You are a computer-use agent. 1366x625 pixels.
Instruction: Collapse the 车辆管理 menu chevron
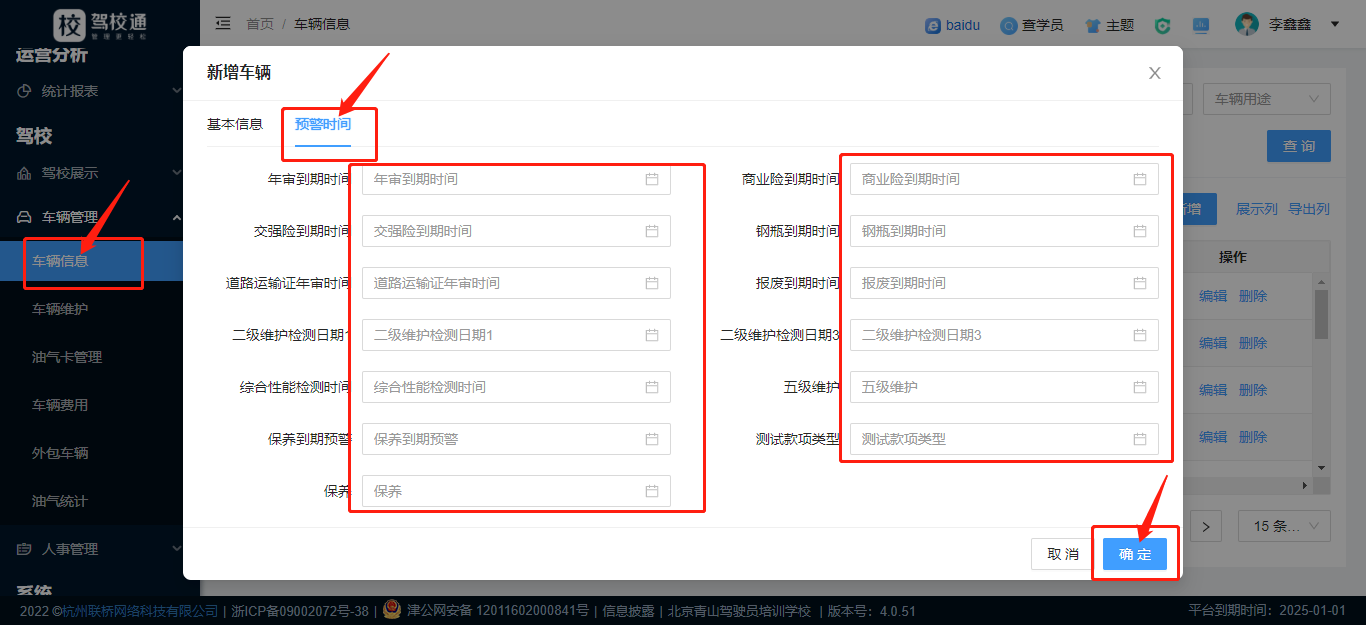(177, 217)
